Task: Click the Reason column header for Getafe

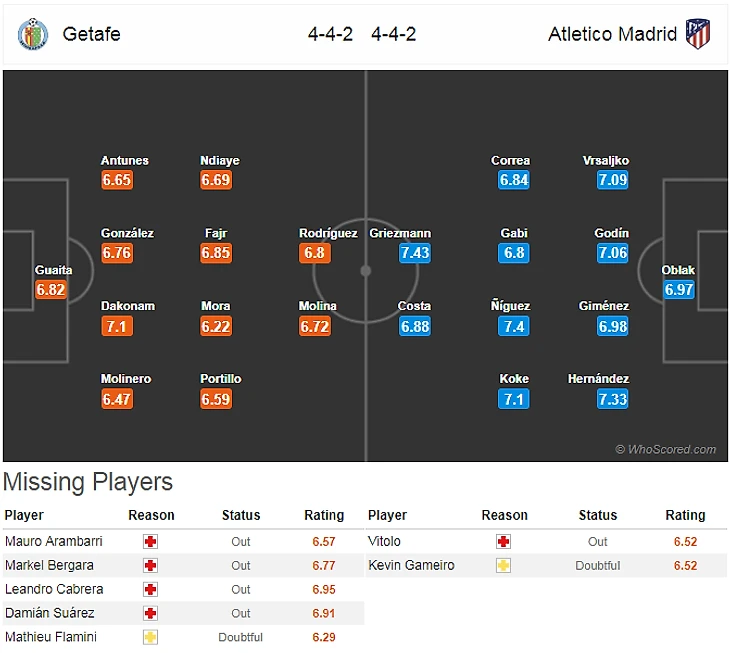Action: coord(151,515)
